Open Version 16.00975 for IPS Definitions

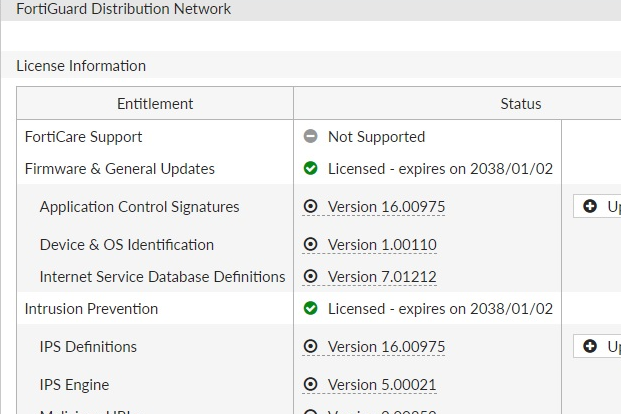pos(387,347)
